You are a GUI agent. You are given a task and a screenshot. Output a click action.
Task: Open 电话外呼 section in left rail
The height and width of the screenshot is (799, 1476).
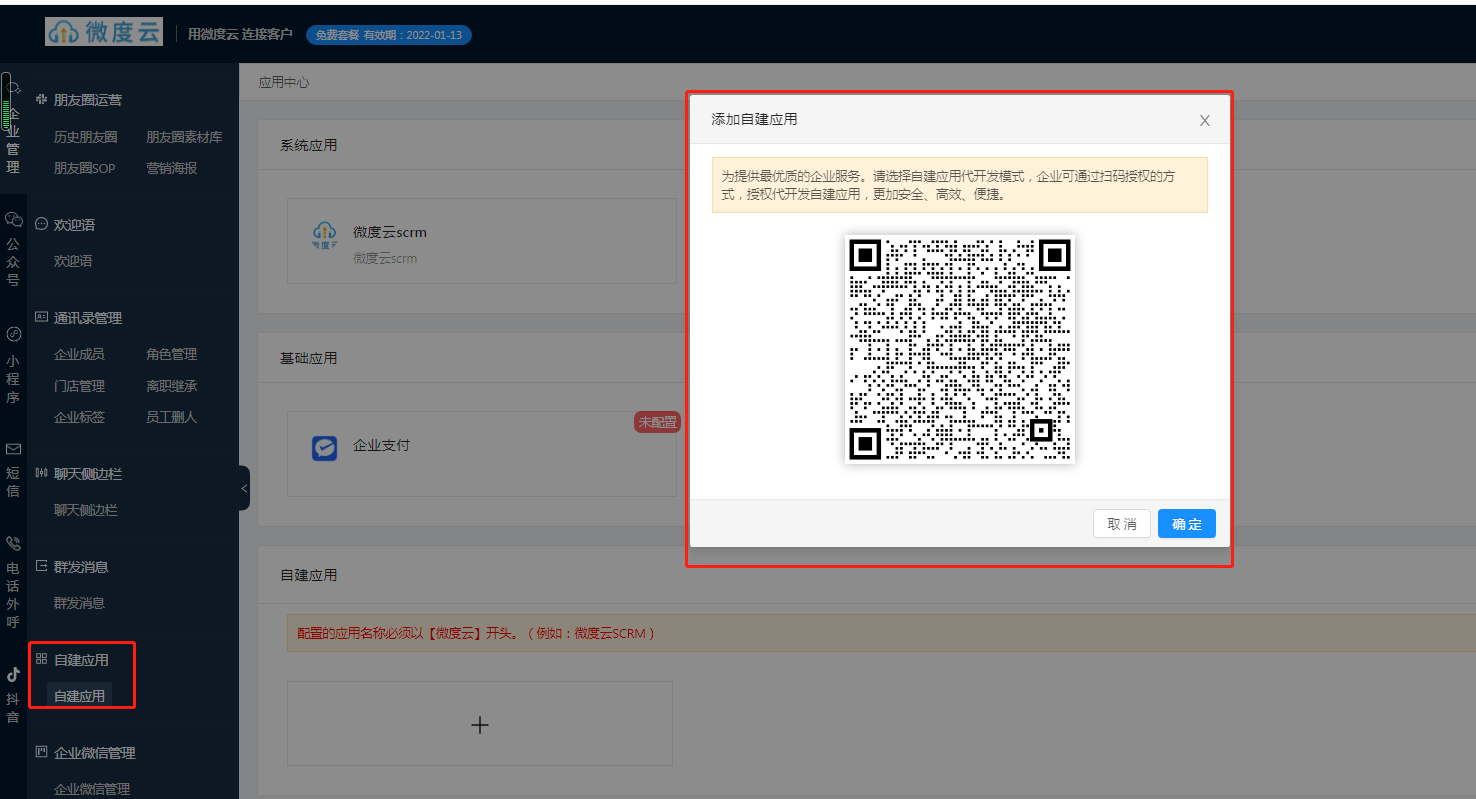coord(13,583)
